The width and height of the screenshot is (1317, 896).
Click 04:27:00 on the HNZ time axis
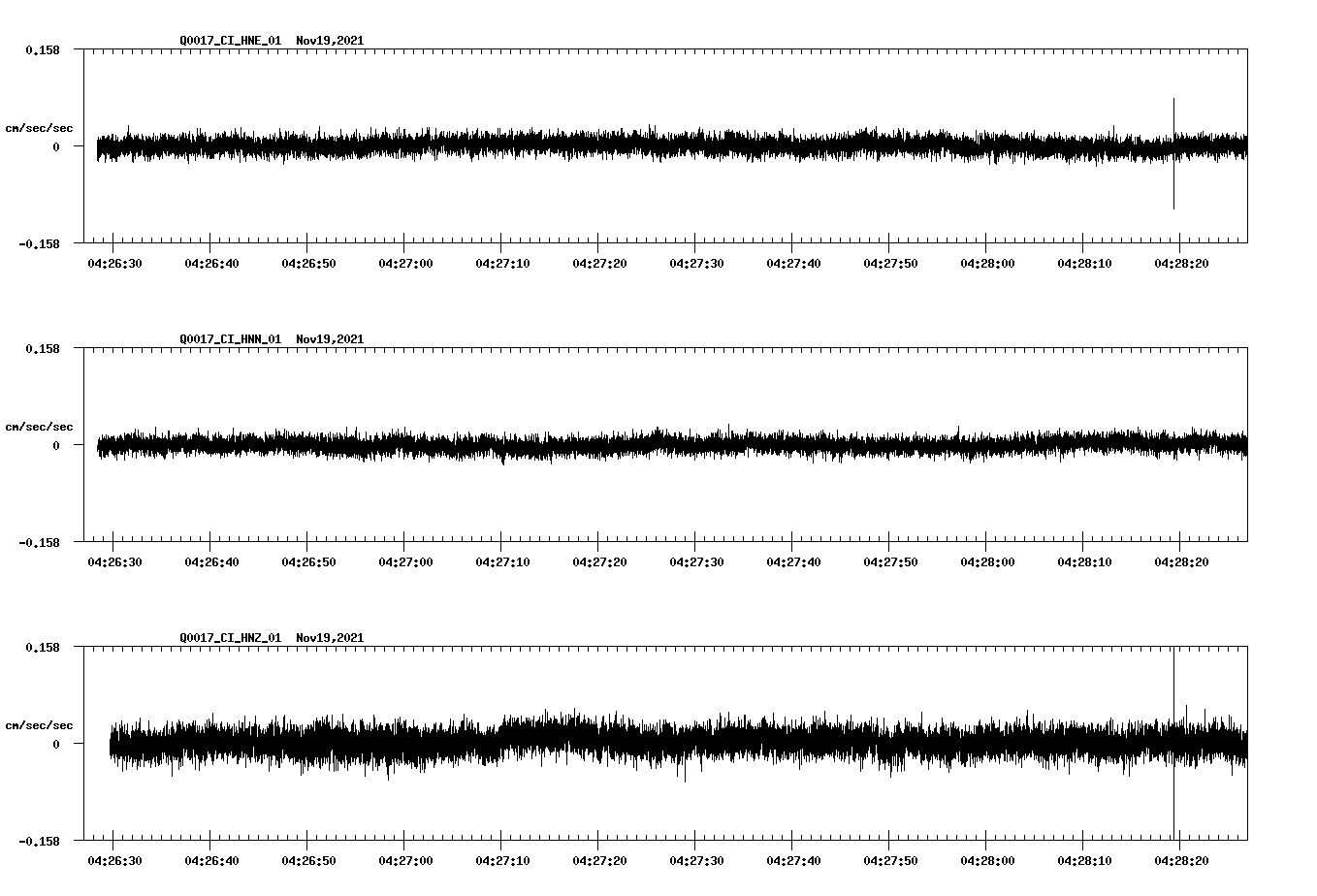405,860
